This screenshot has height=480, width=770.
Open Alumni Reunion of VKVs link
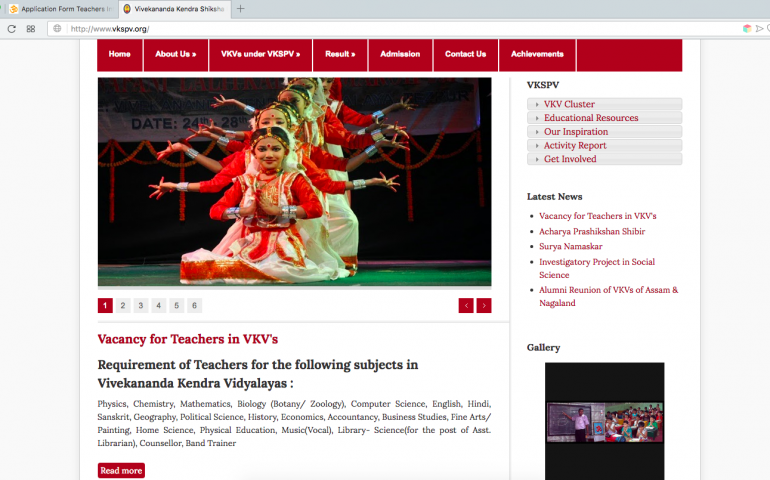tap(608, 296)
